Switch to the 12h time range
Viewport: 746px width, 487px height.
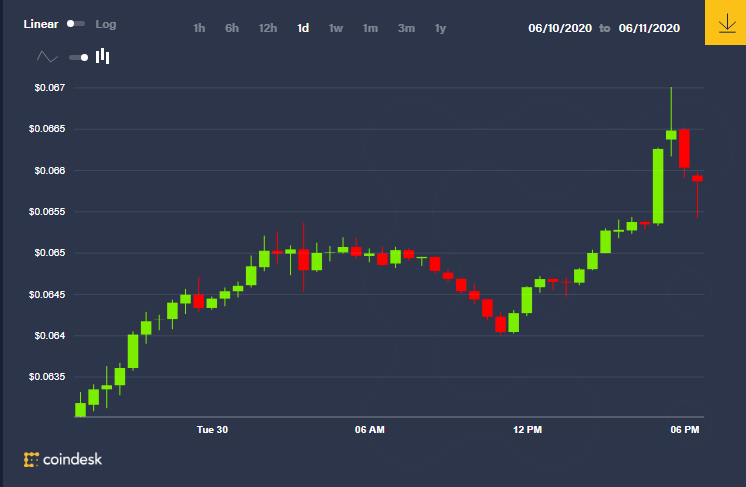[268, 29]
